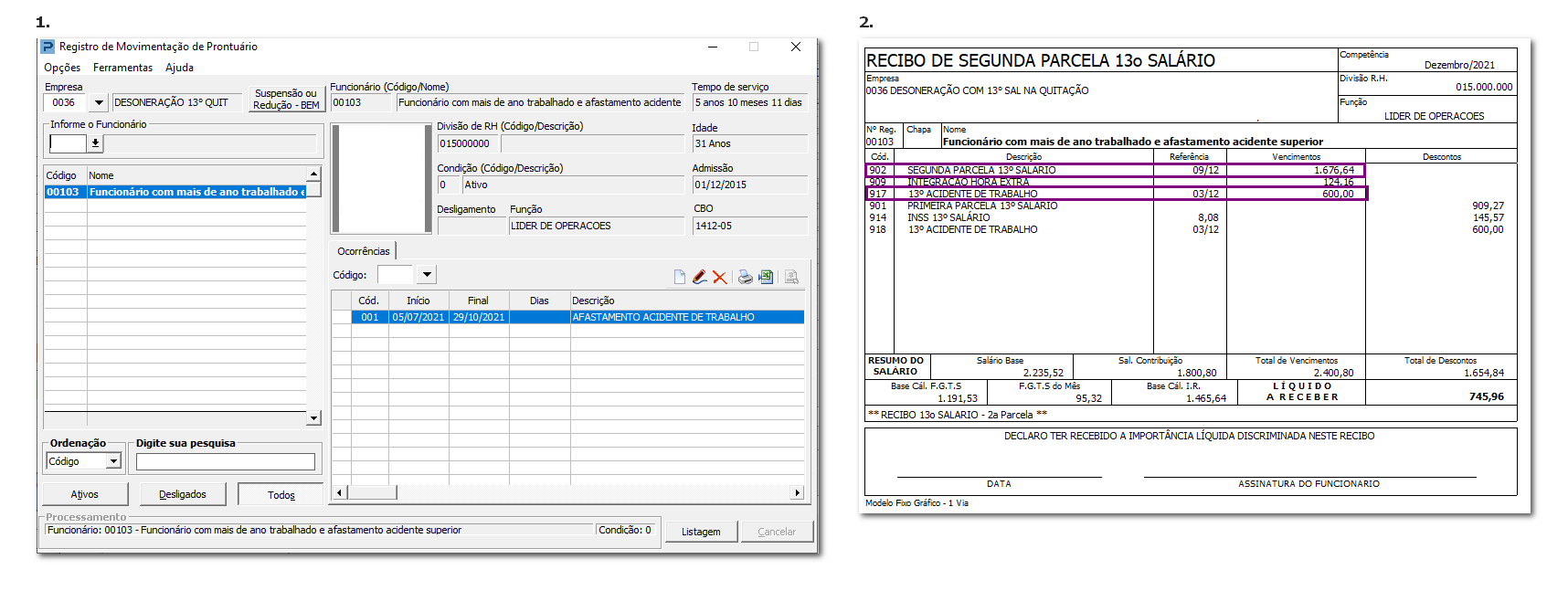Click occurrence start date 05/07/2021

click(x=418, y=317)
